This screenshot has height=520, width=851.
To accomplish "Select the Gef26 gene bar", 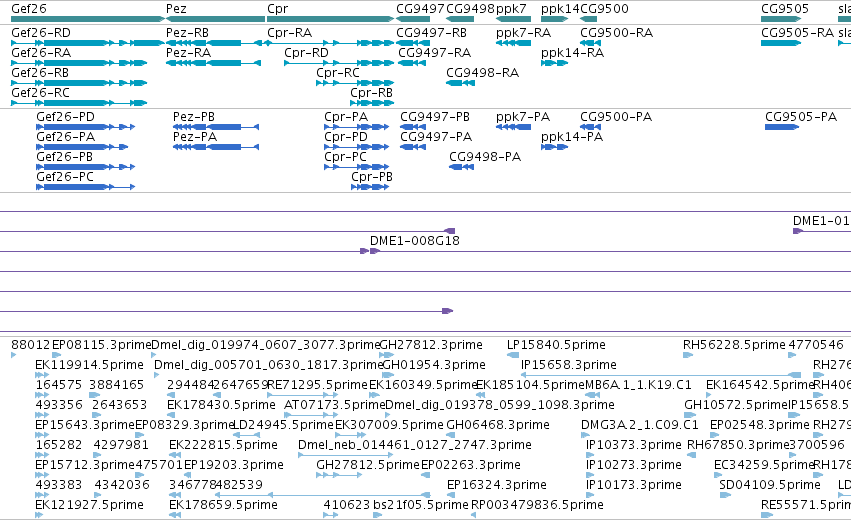I will tap(88, 19).
